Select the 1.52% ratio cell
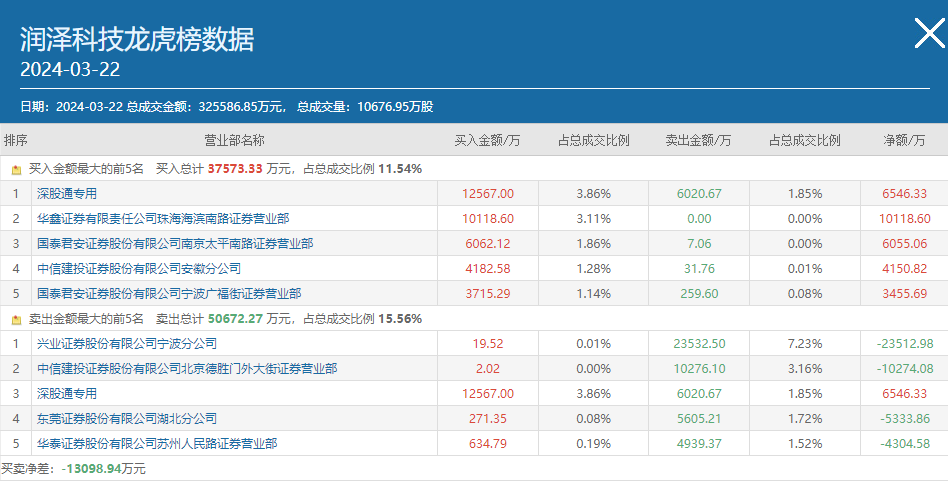This screenshot has width=948, height=485. (x=805, y=443)
